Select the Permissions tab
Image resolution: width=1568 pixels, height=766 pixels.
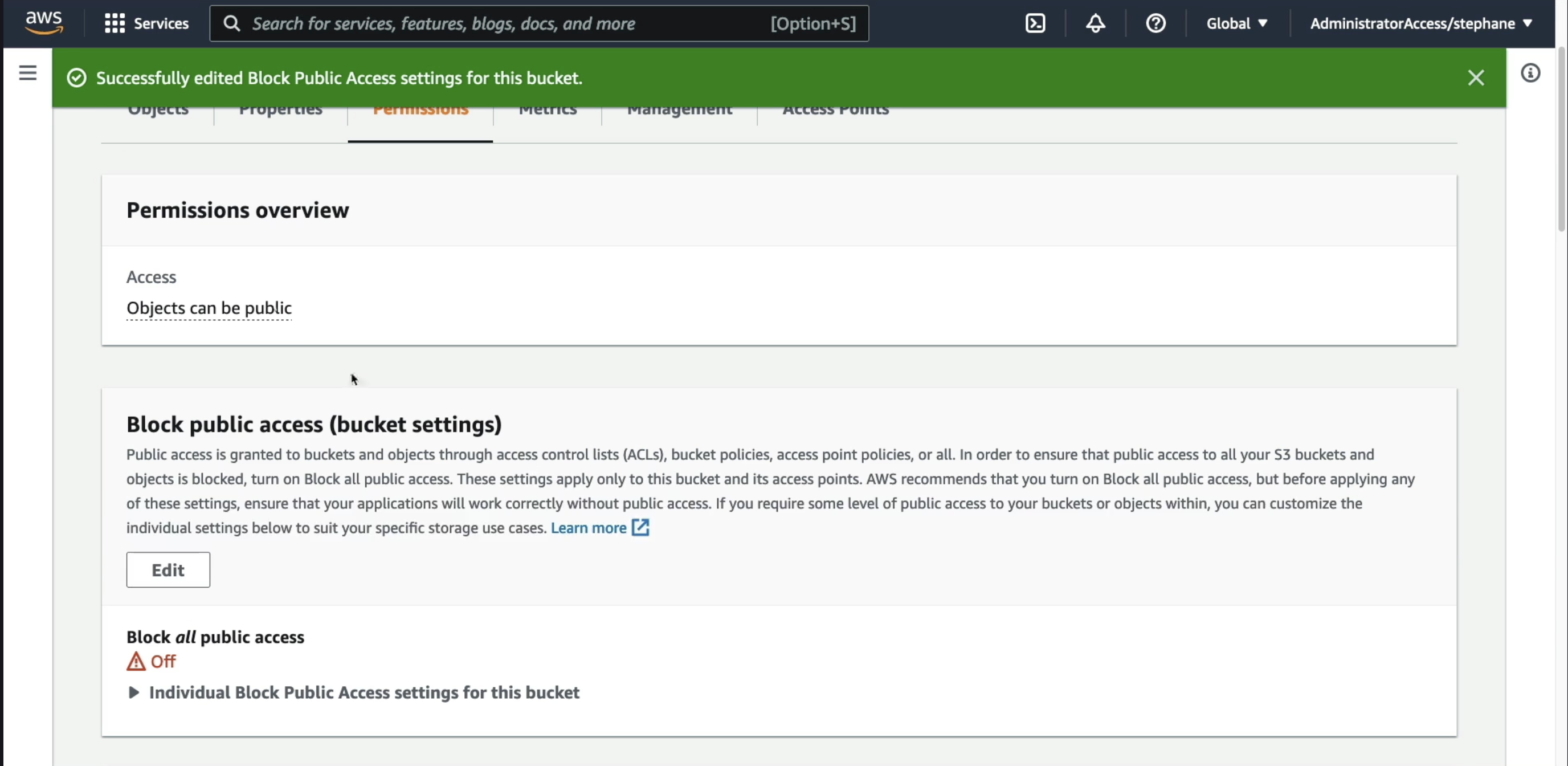tap(420, 112)
